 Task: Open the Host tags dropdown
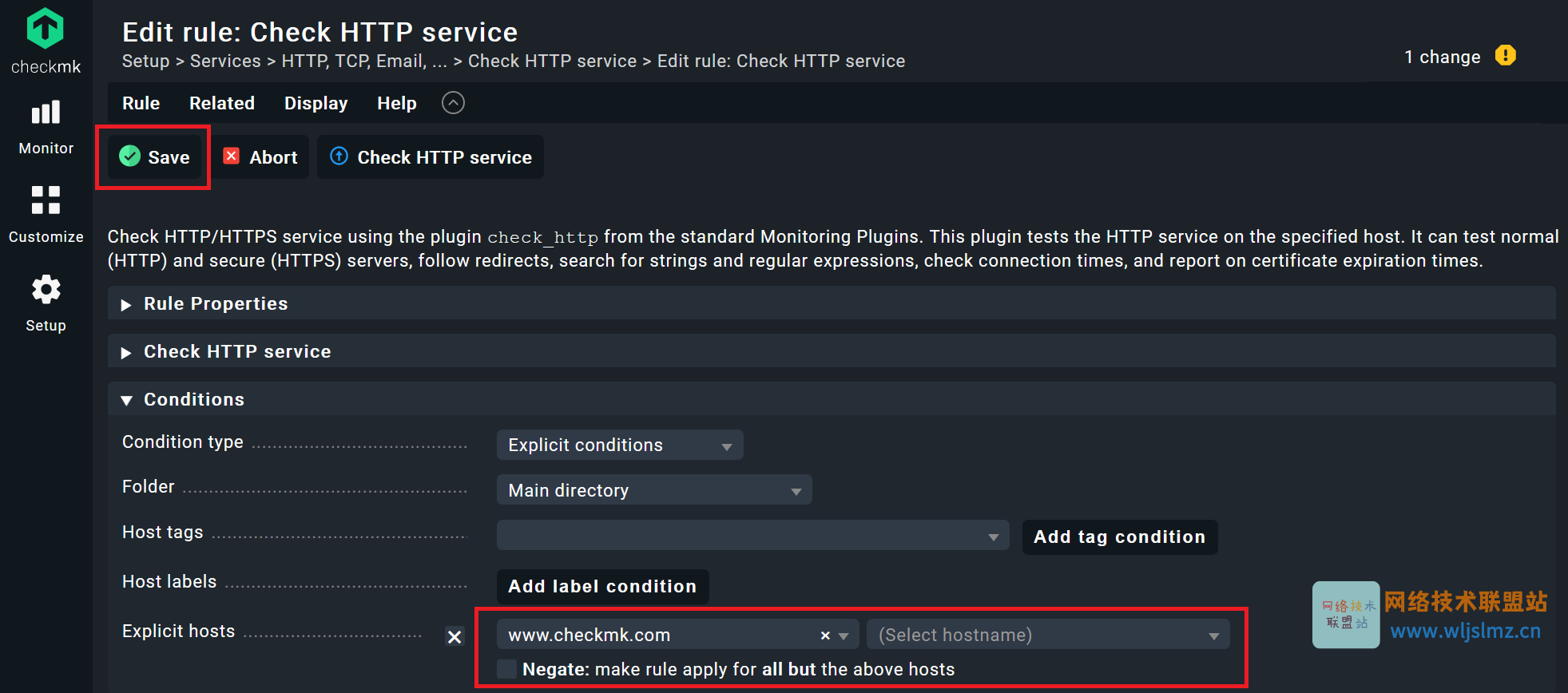752,536
